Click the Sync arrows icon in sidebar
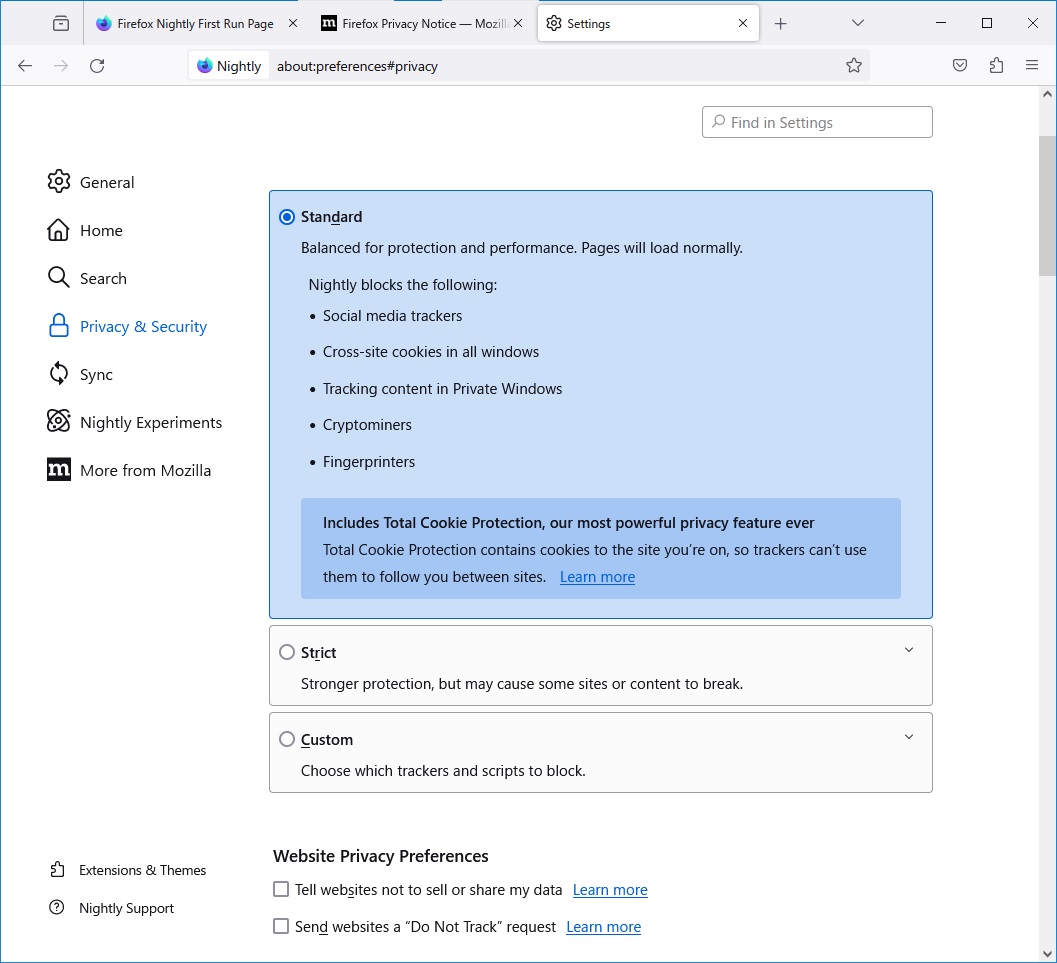Screen dimensions: 1057x963 (59, 373)
